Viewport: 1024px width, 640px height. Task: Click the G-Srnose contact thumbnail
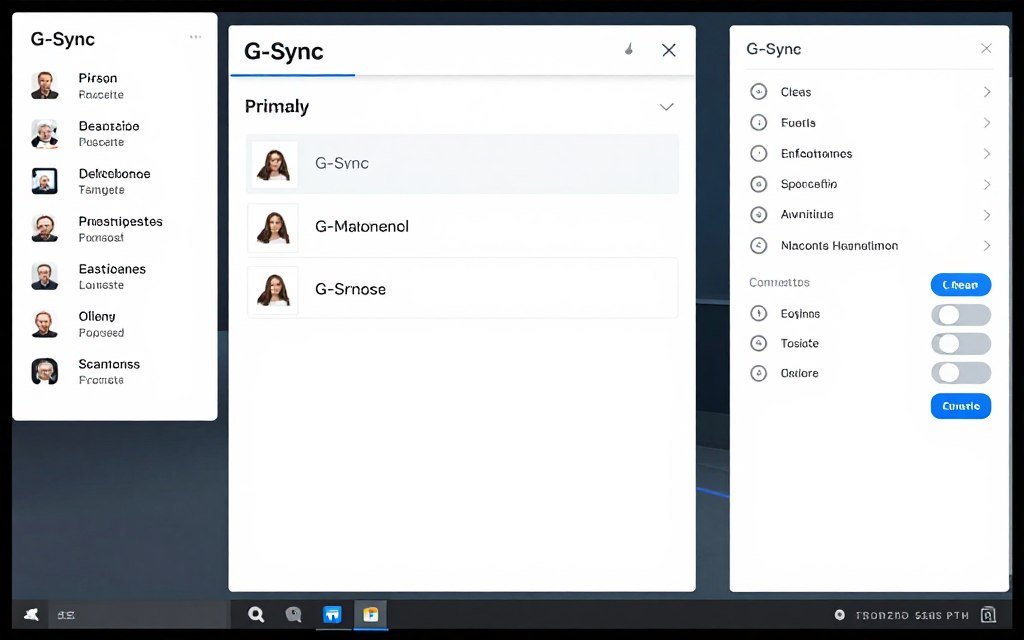point(273,289)
